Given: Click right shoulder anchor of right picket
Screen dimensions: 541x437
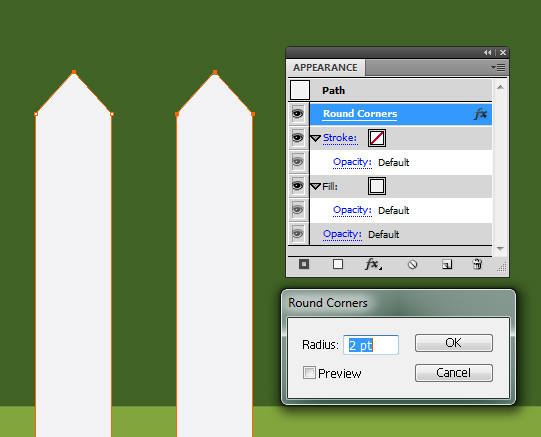Looking at the screenshot, I should pyautogui.click(x=253, y=114).
